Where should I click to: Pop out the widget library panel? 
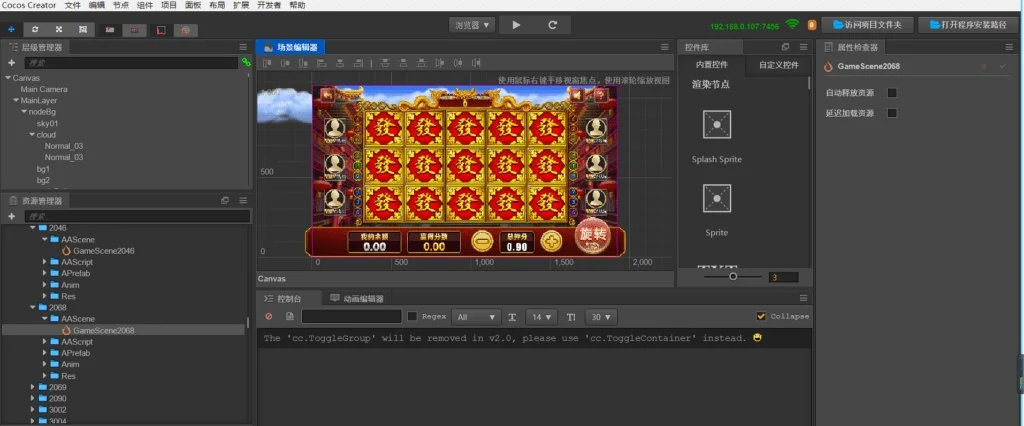(x=786, y=47)
